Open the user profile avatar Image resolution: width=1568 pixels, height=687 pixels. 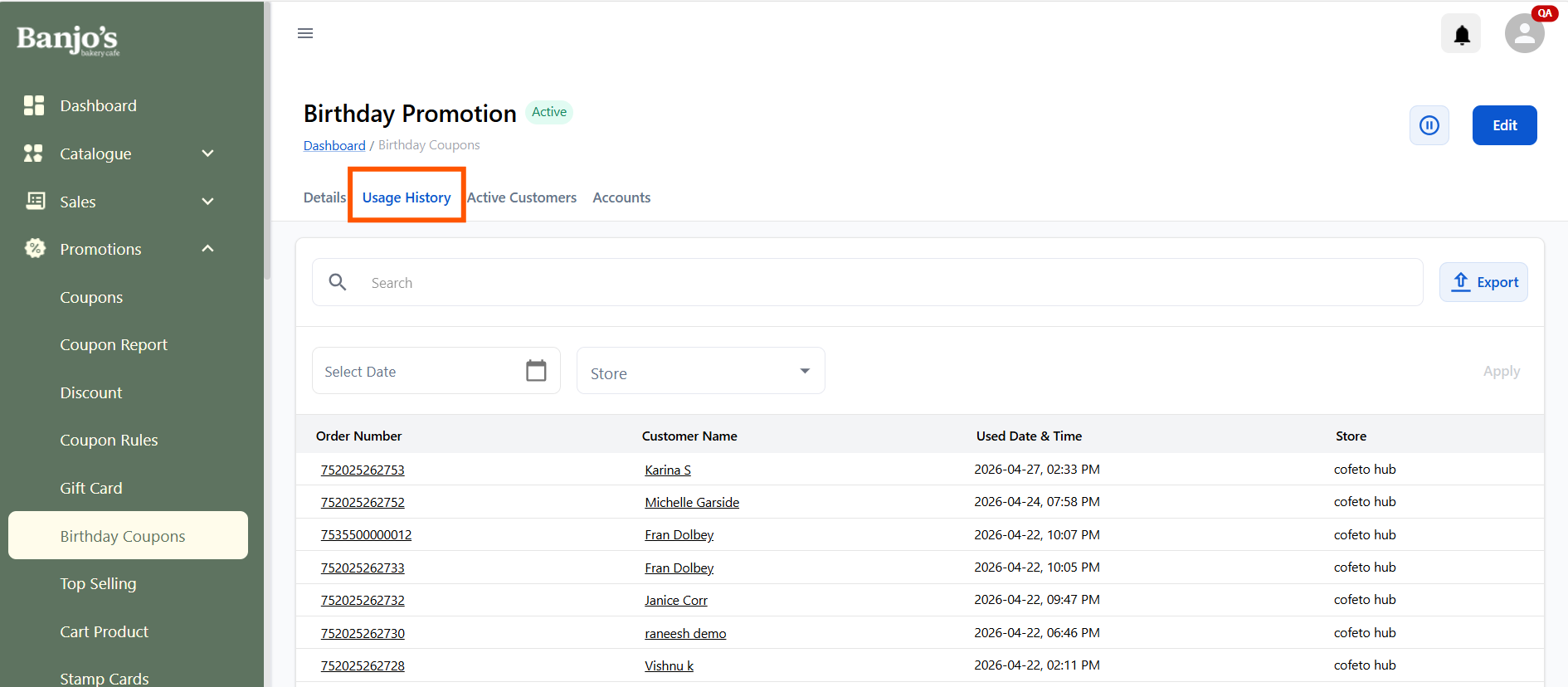click(x=1524, y=33)
